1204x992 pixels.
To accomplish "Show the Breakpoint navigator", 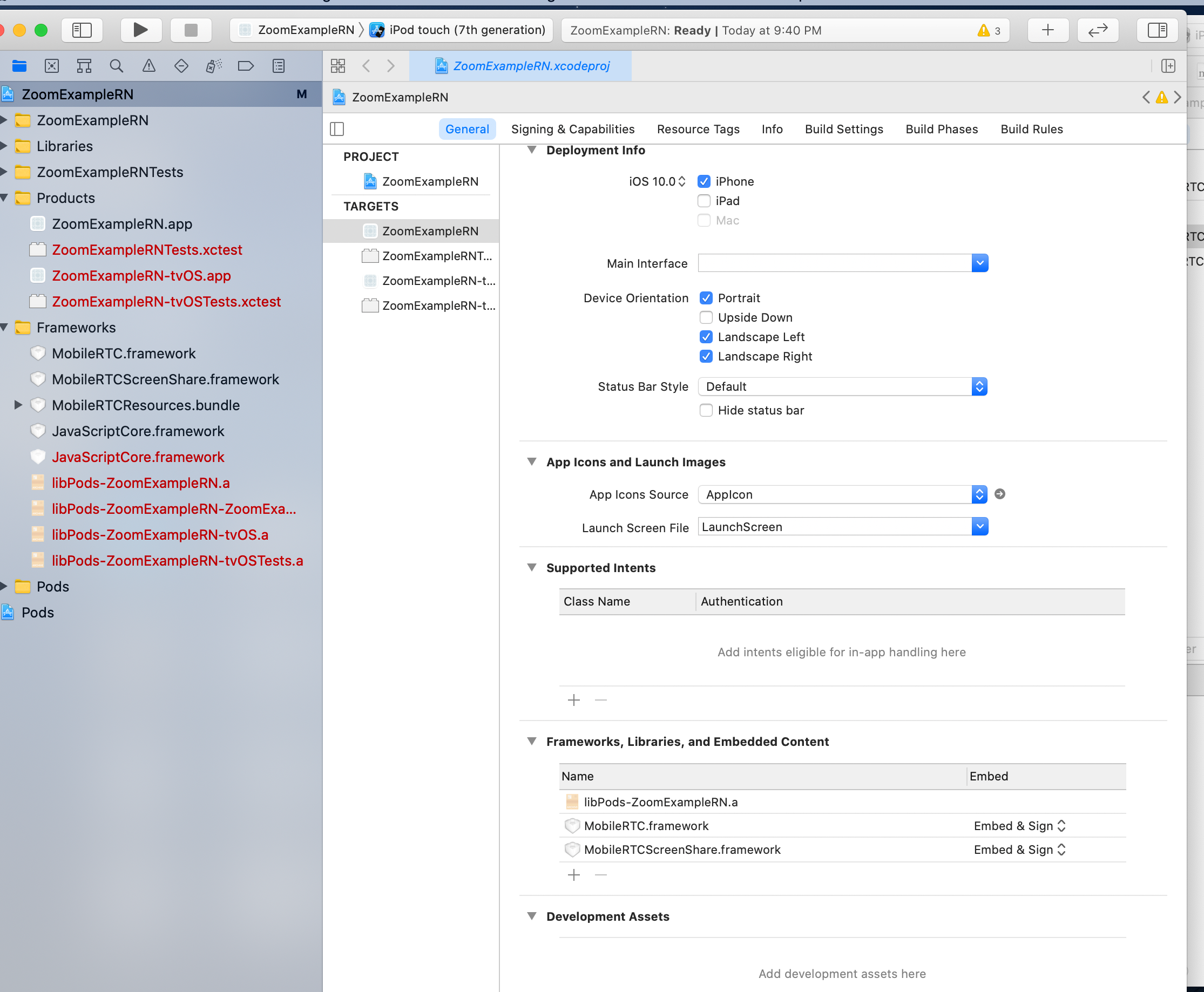I will pos(246,66).
